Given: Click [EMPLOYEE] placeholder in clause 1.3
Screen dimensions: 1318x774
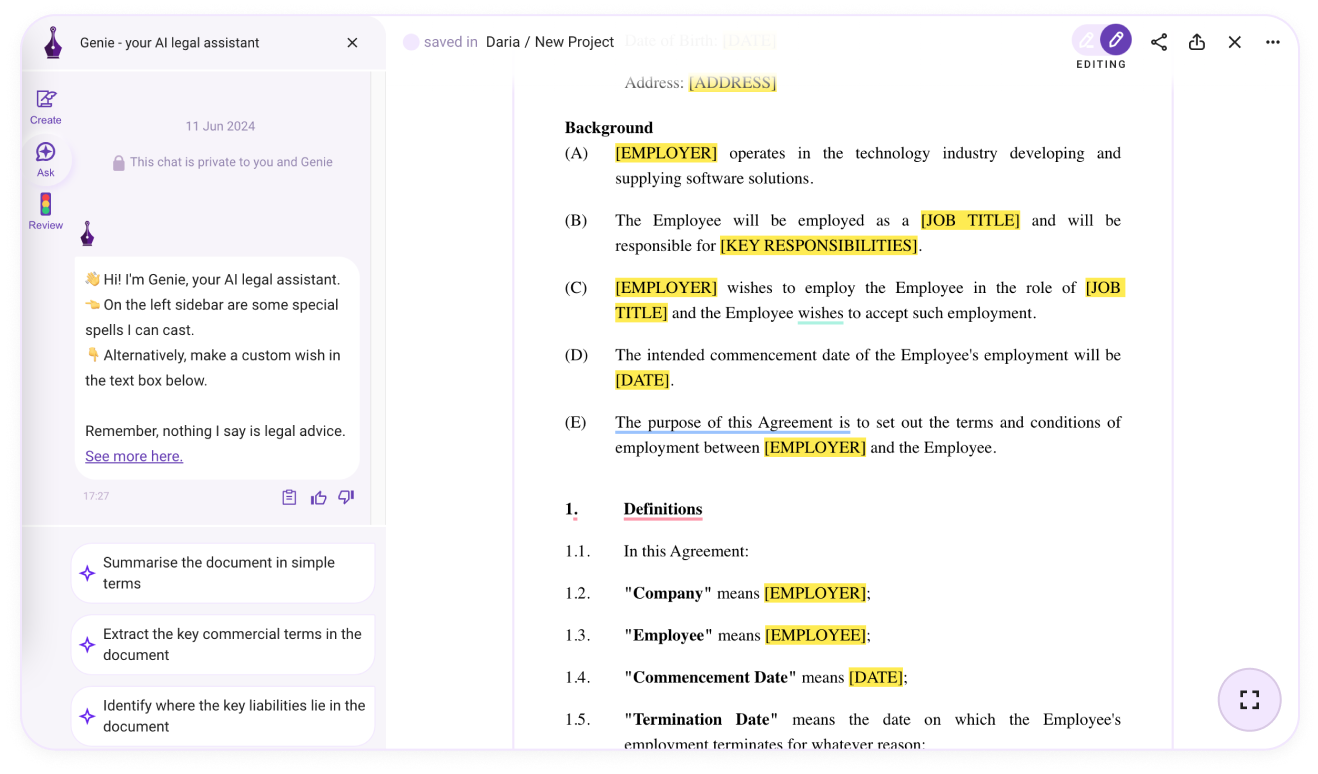Looking at the screenshot, I should point(816,635).
